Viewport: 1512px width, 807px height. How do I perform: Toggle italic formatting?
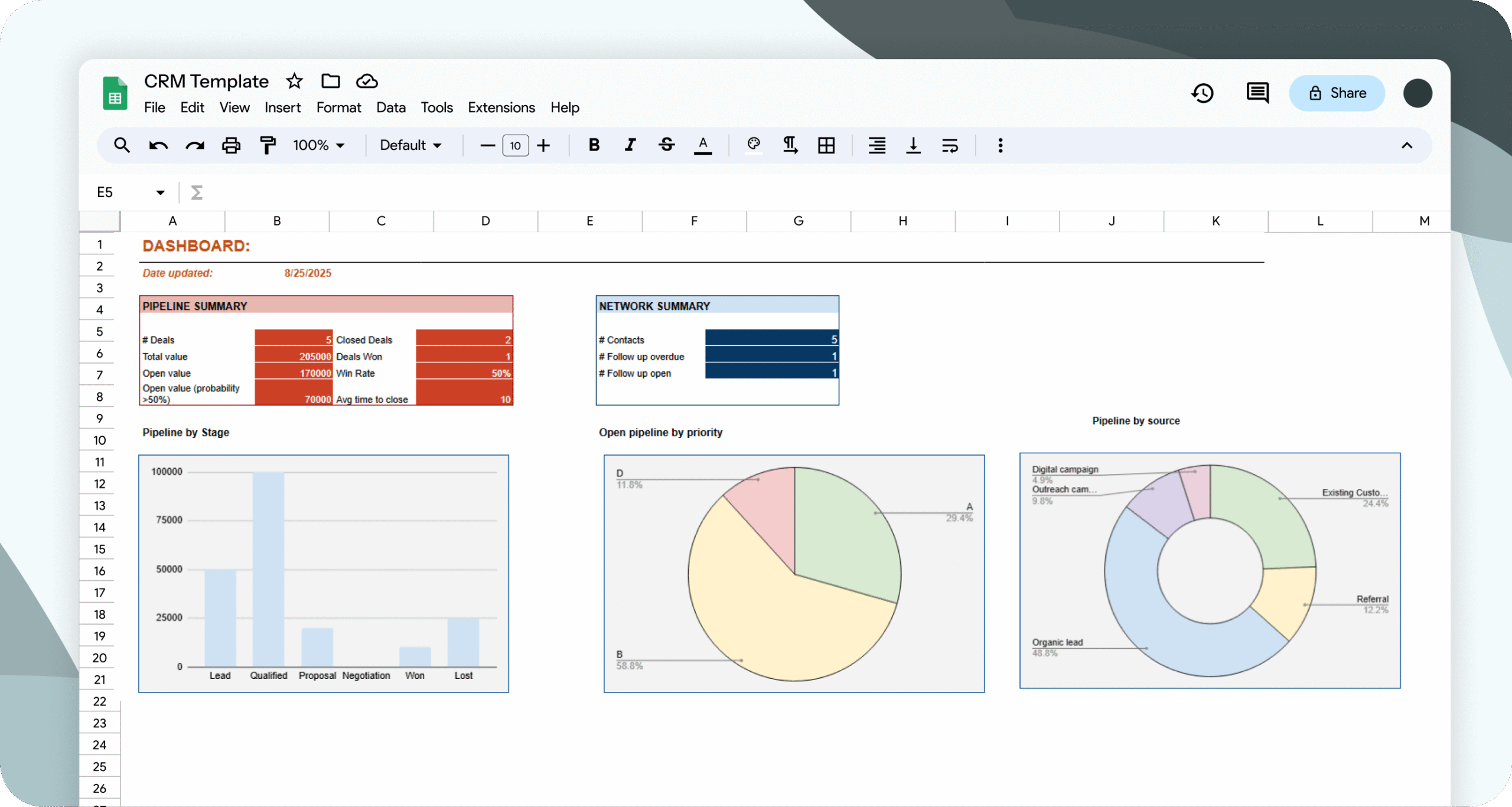pyautogui.click(x=630, y=145)
